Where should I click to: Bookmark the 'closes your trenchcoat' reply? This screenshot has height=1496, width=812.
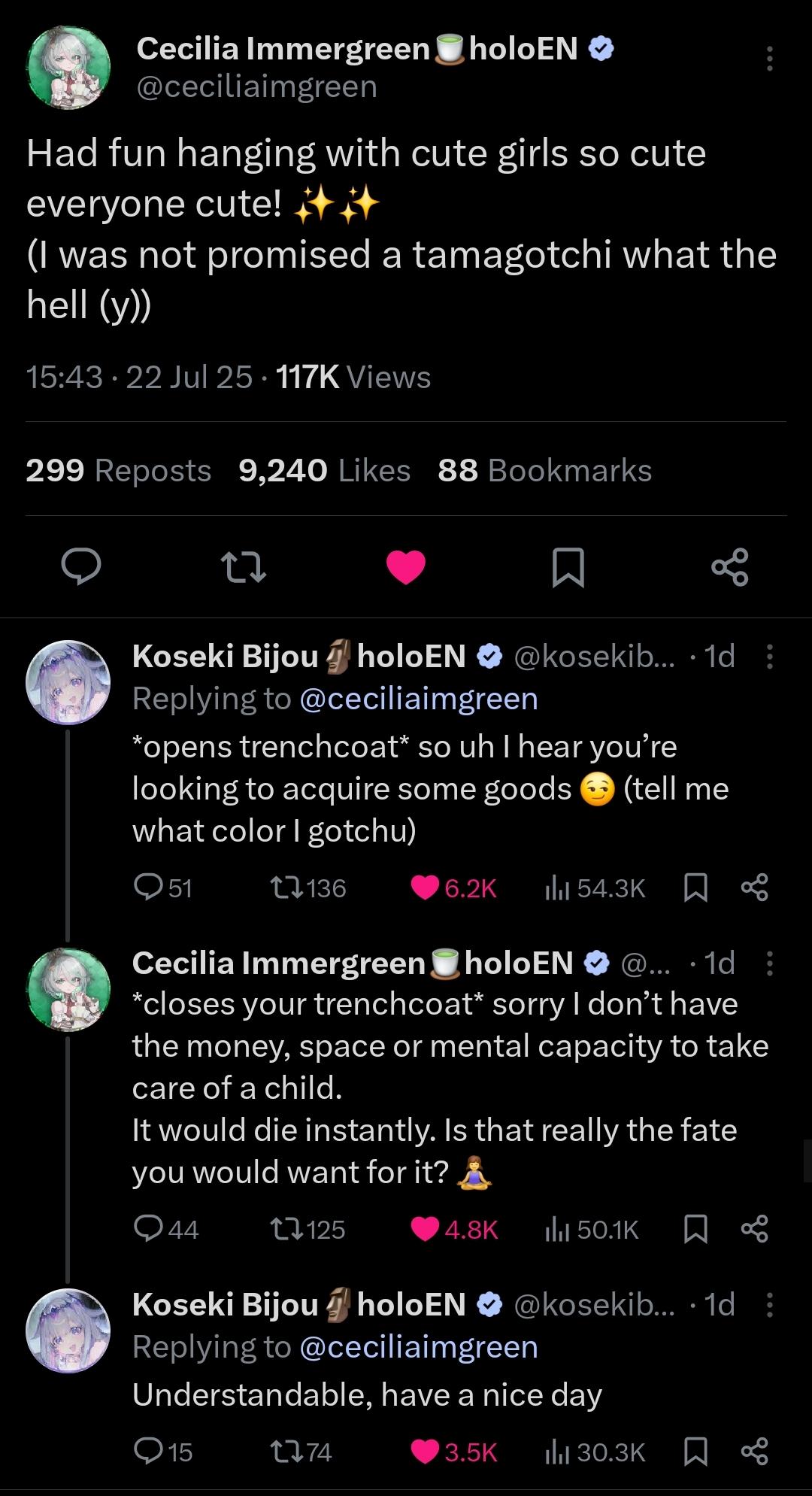point(695,1230)
